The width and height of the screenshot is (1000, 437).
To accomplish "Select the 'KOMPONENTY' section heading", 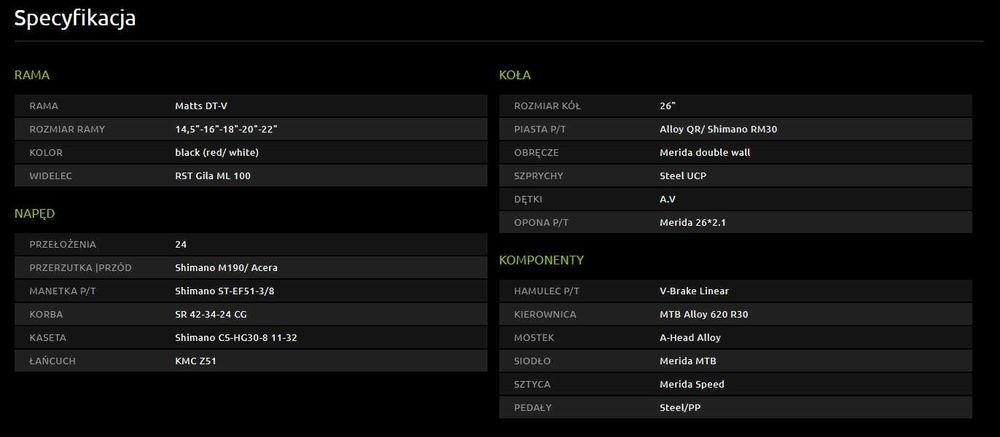I will (x=541, y=260).
